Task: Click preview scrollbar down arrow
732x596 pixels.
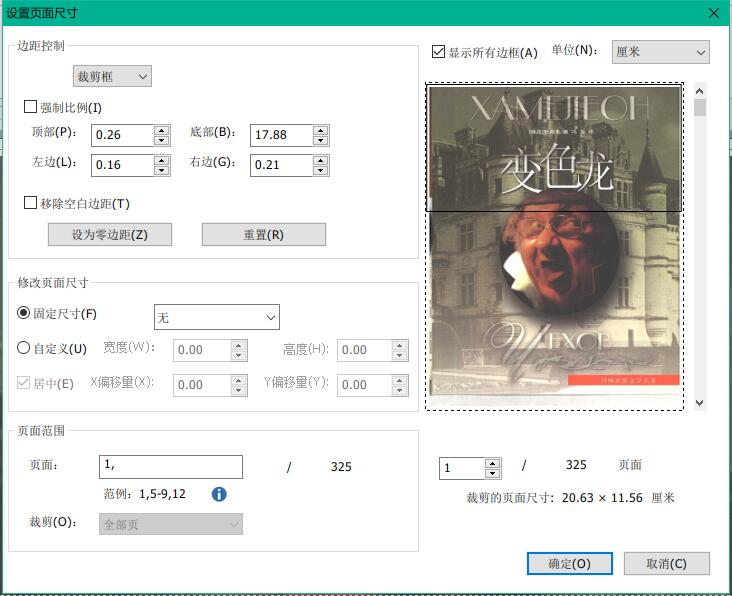Action: (699, 402)
